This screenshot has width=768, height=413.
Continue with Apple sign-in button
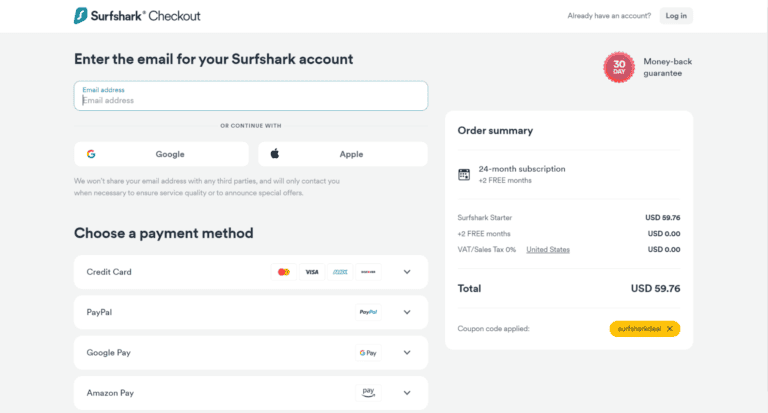click(342, 154)
